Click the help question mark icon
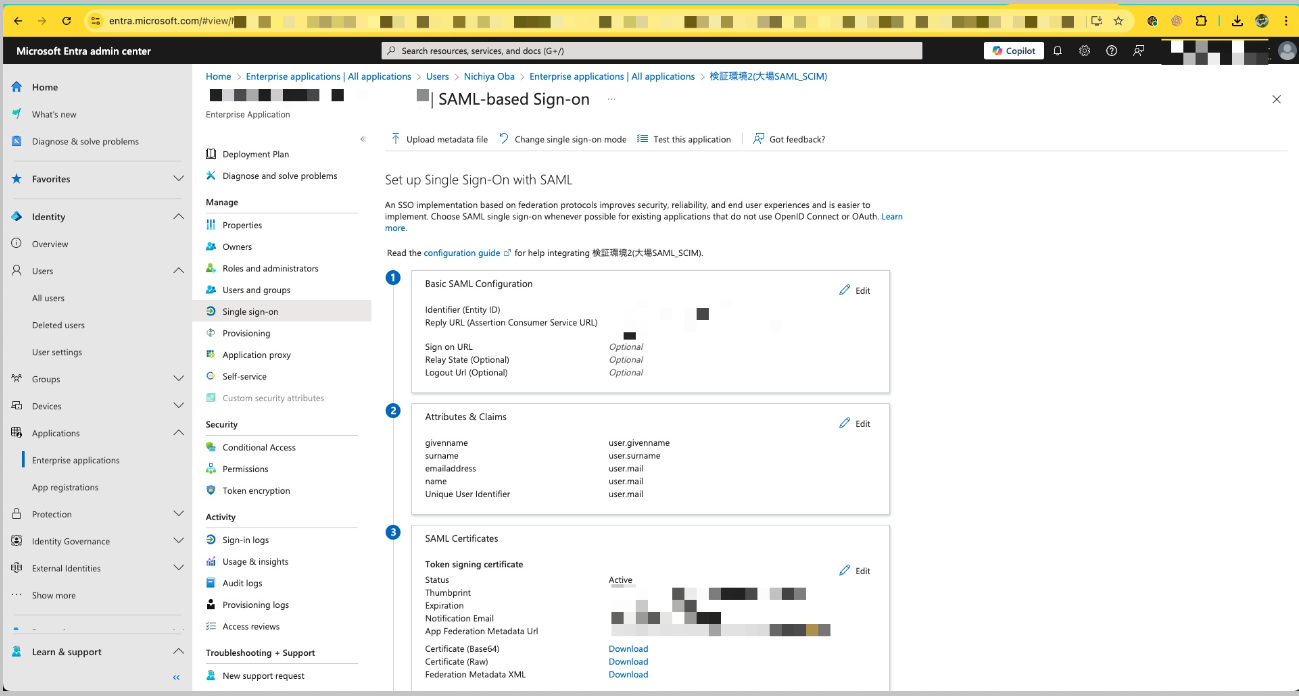This screenshot has height=696, width=1299. click(1111, 51)
